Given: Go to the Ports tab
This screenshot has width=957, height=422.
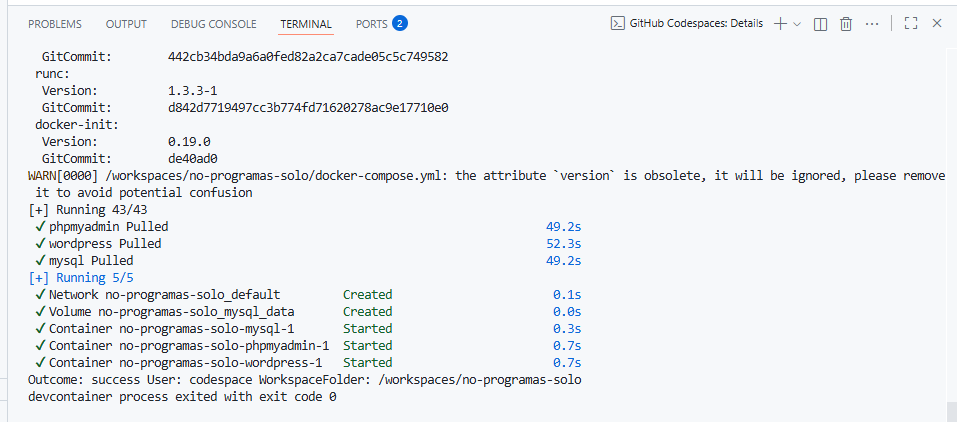Looking at the screenshot, I should click(x=372, y=23).
